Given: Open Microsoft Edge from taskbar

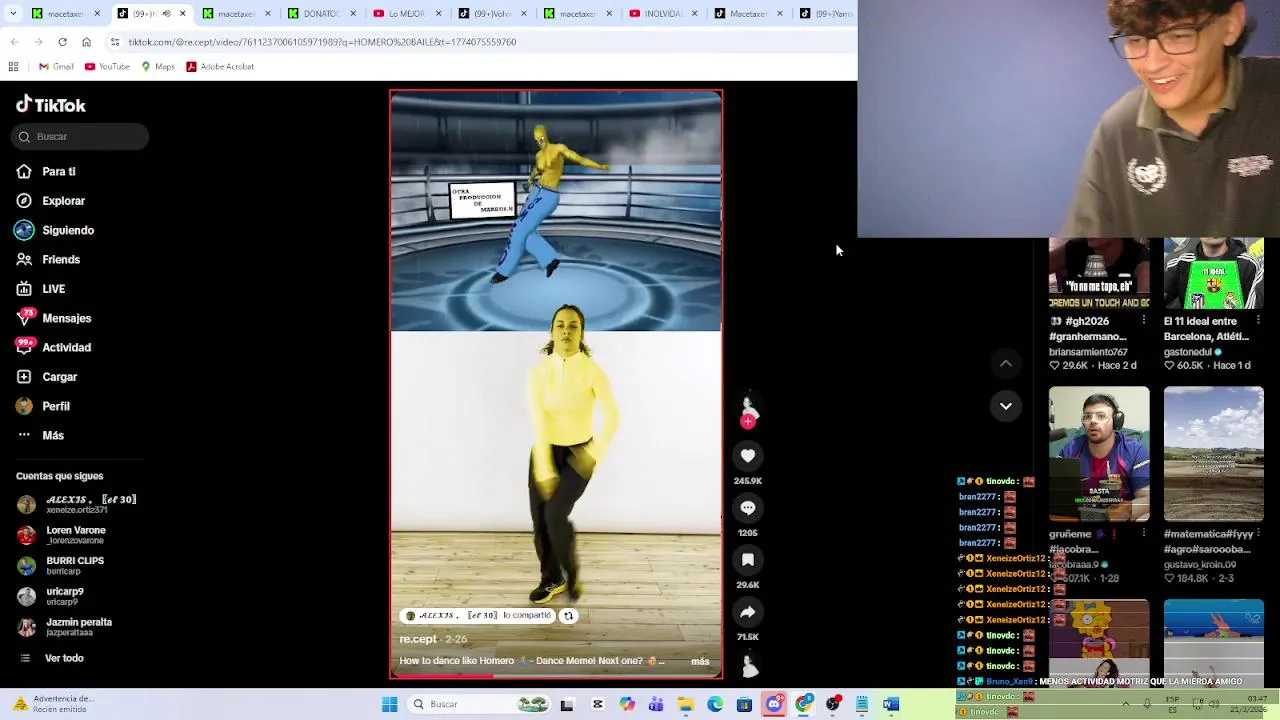Looking at the screenshot, I should click(x=715, y=705).
